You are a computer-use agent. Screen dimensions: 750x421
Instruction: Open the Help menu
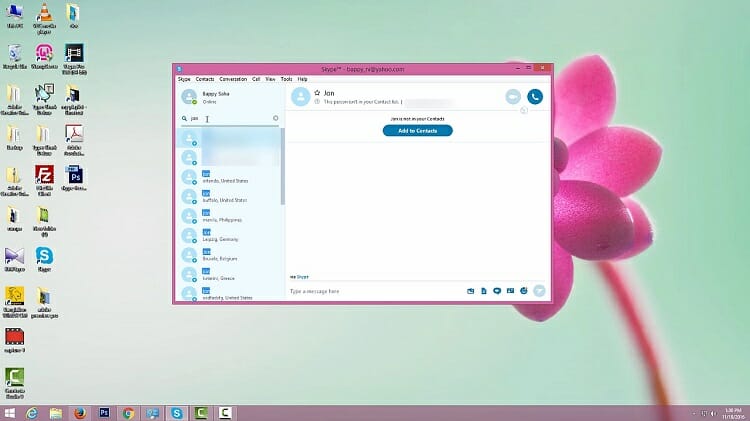(x=302, y=79)
